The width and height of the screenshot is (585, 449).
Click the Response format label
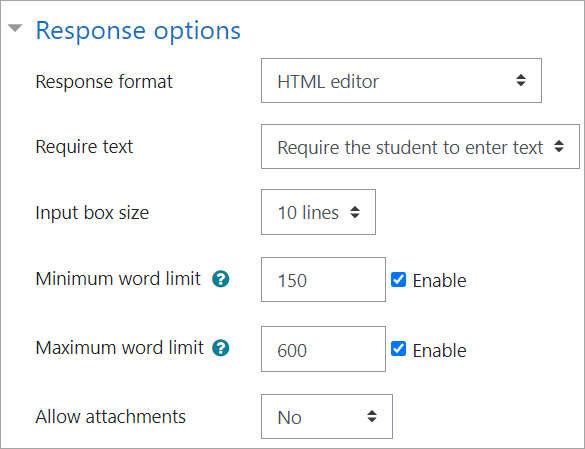(x=104, y=82)
